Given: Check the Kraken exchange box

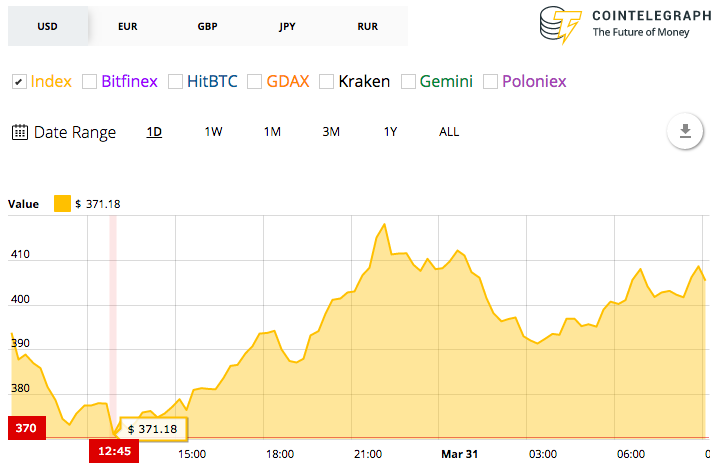Looking at the screenshot, I should tap(326, 81).
